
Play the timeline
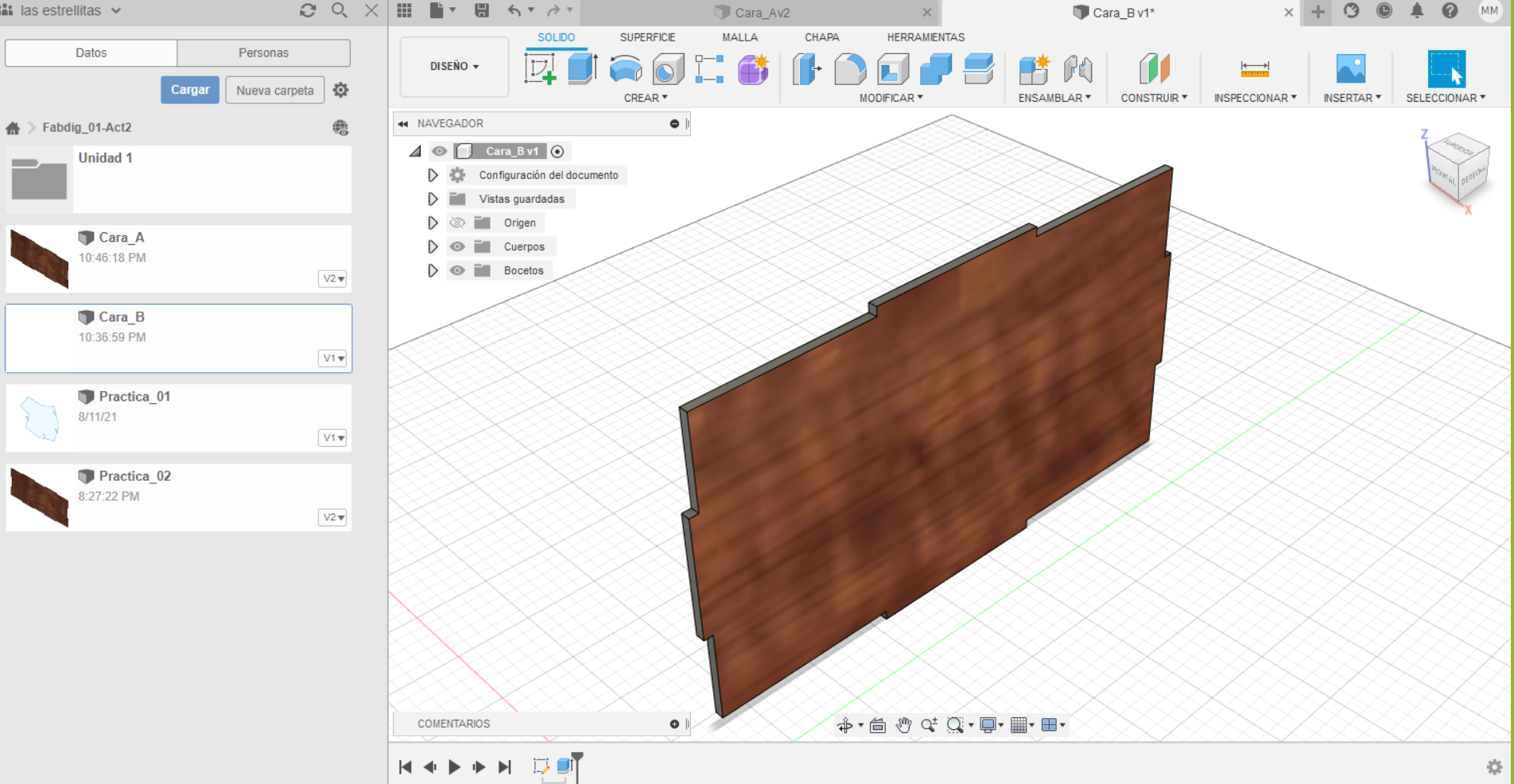click(454, 767)
